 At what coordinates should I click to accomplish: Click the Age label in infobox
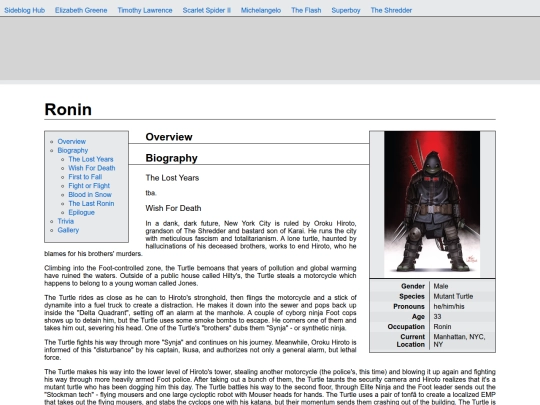point(418,316)
